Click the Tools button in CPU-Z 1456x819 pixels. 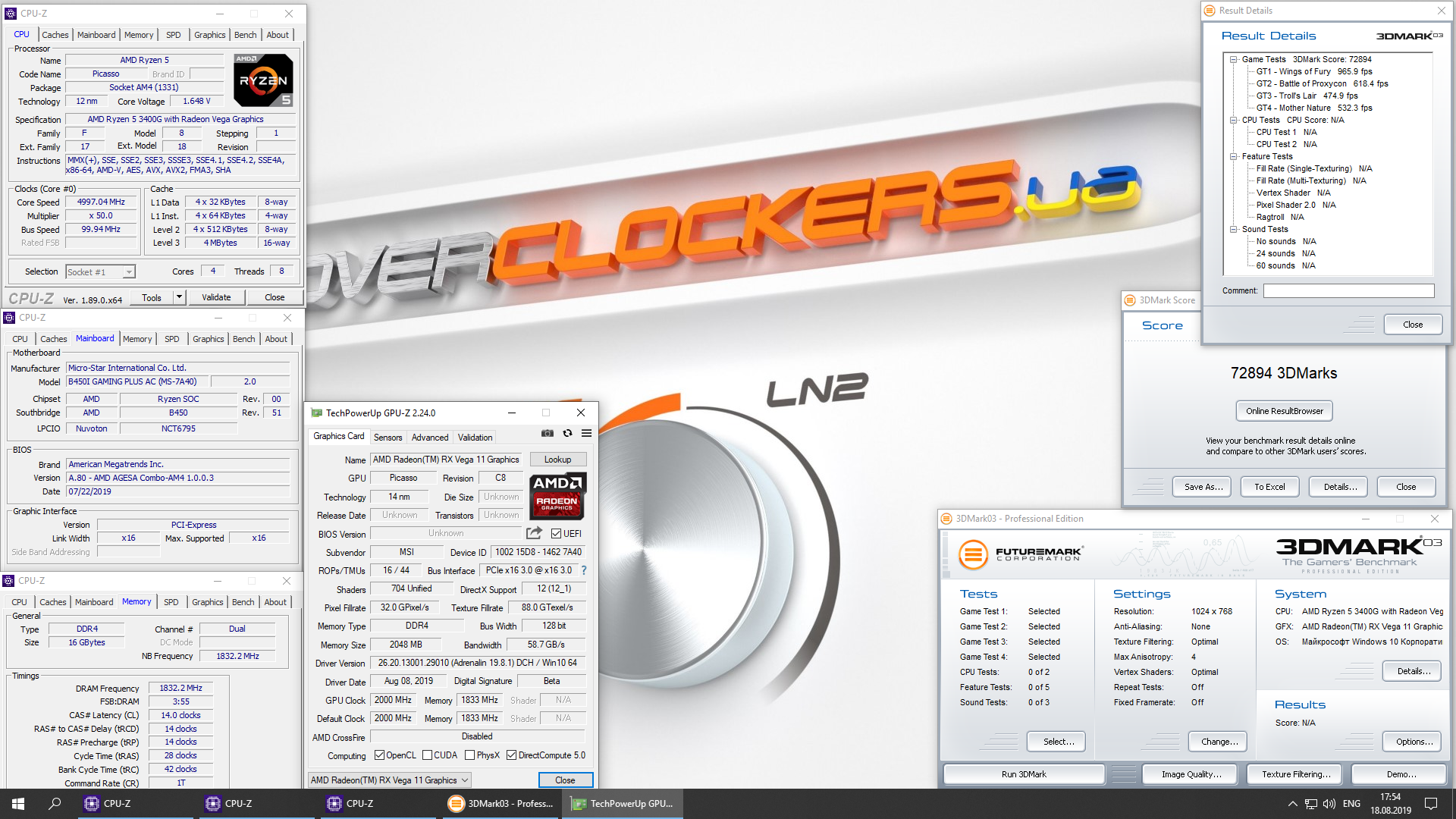[x=152, y=297]
